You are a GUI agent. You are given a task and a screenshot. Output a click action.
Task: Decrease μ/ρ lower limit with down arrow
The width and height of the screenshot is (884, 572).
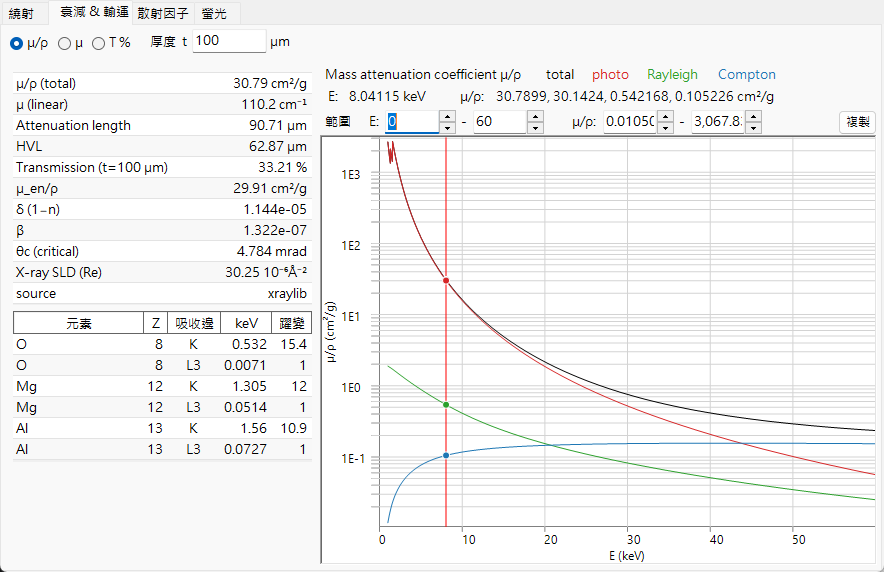point(666,128)
